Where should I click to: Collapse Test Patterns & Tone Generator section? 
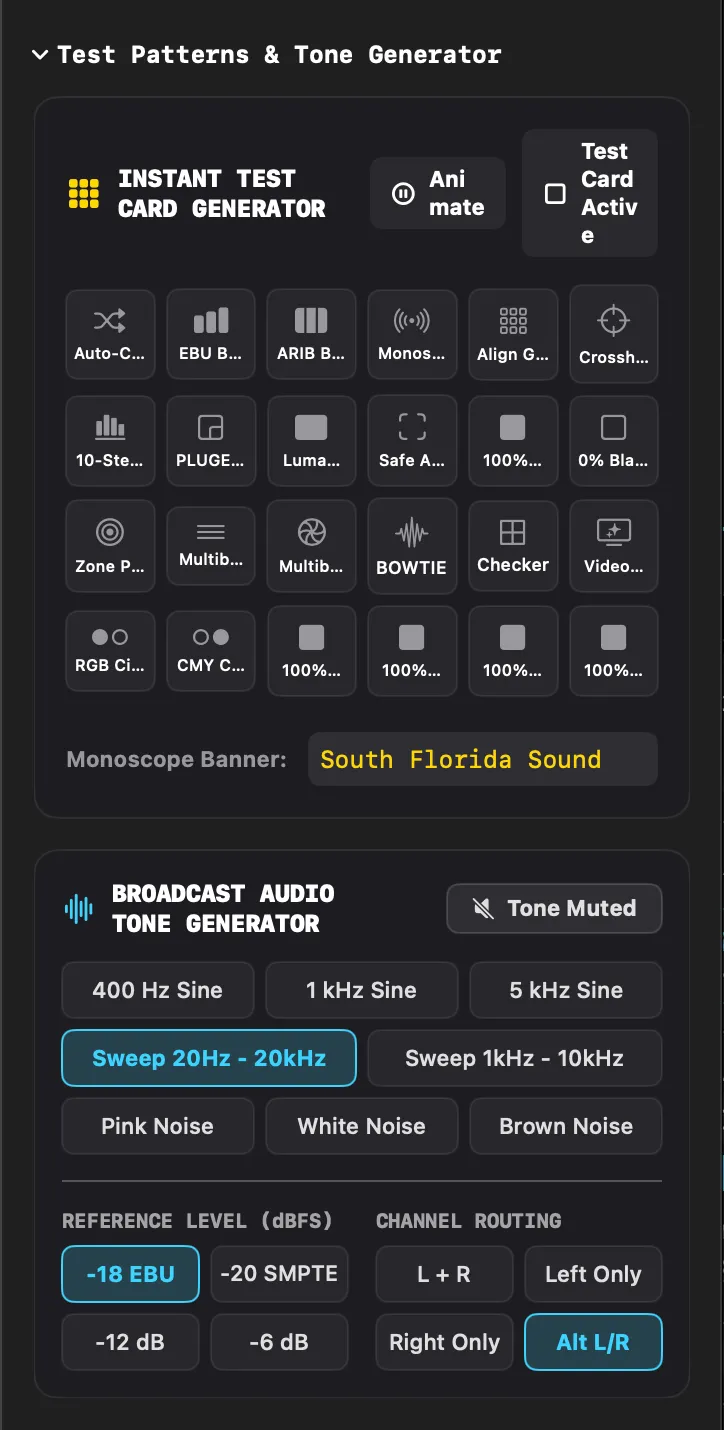click(x=40, y=55)
